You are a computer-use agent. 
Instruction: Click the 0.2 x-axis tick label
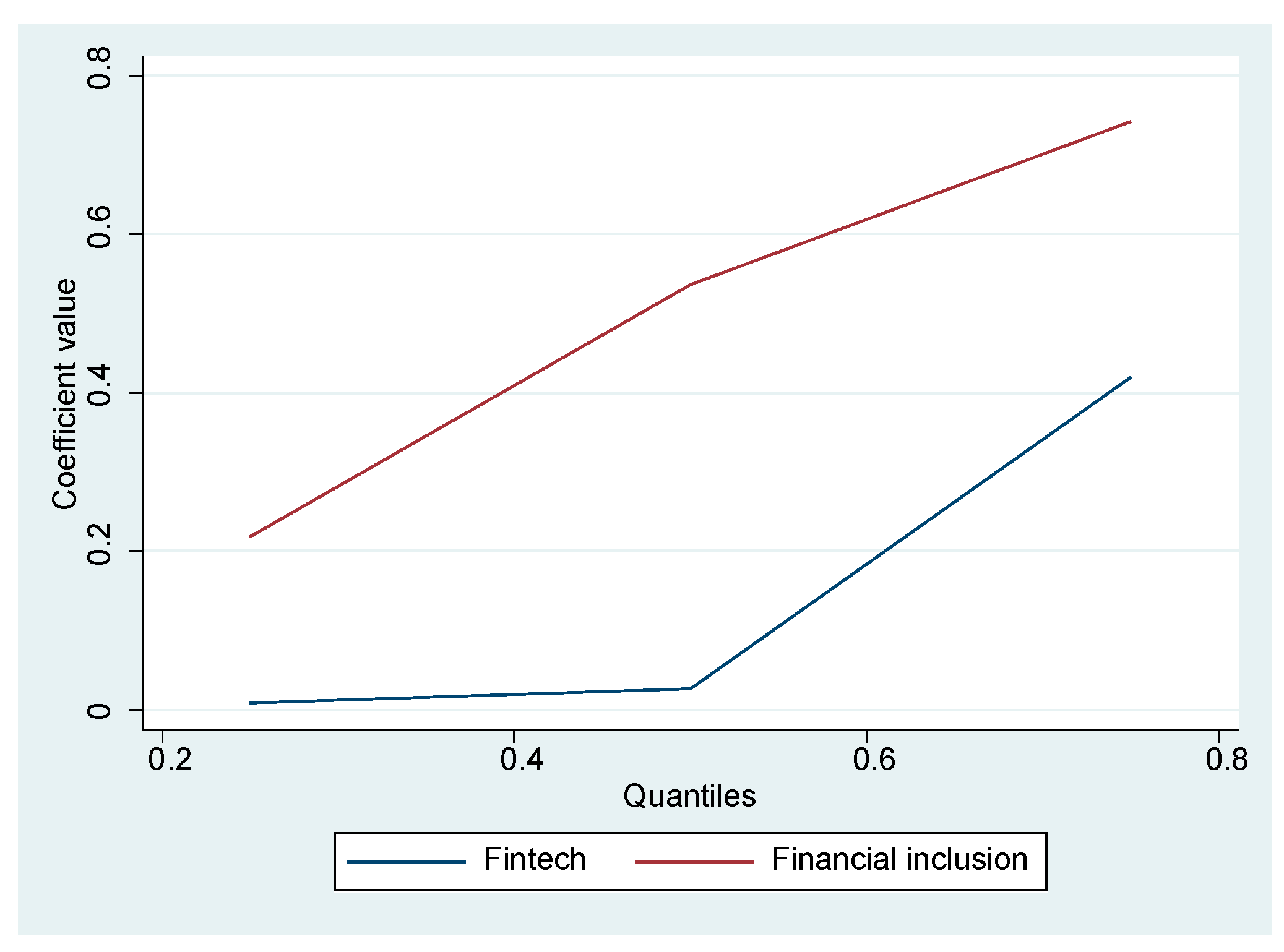click(170, 759)
